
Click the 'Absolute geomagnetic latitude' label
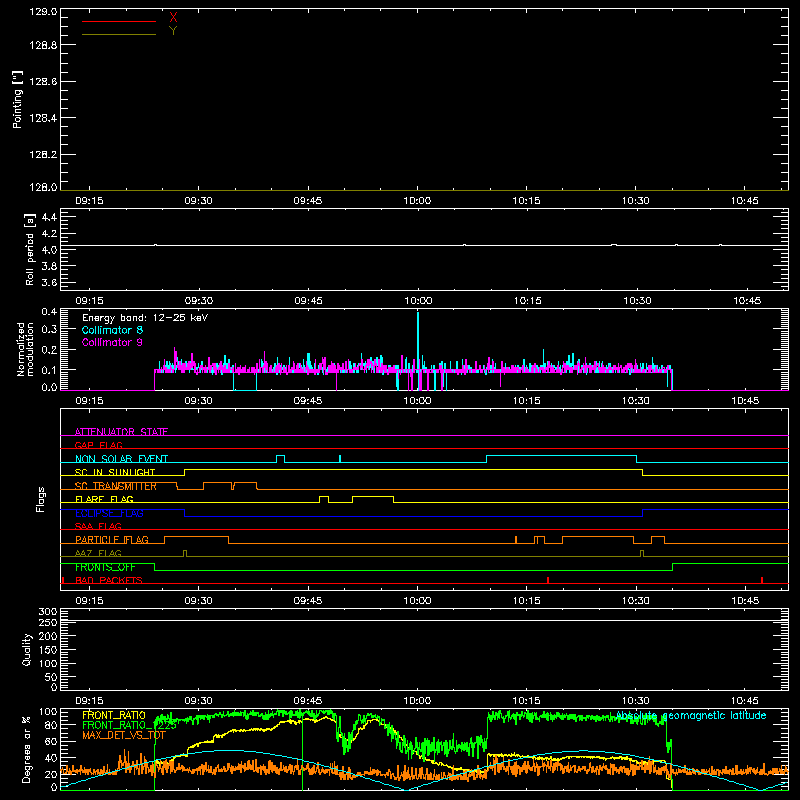[x=691, y=715]
